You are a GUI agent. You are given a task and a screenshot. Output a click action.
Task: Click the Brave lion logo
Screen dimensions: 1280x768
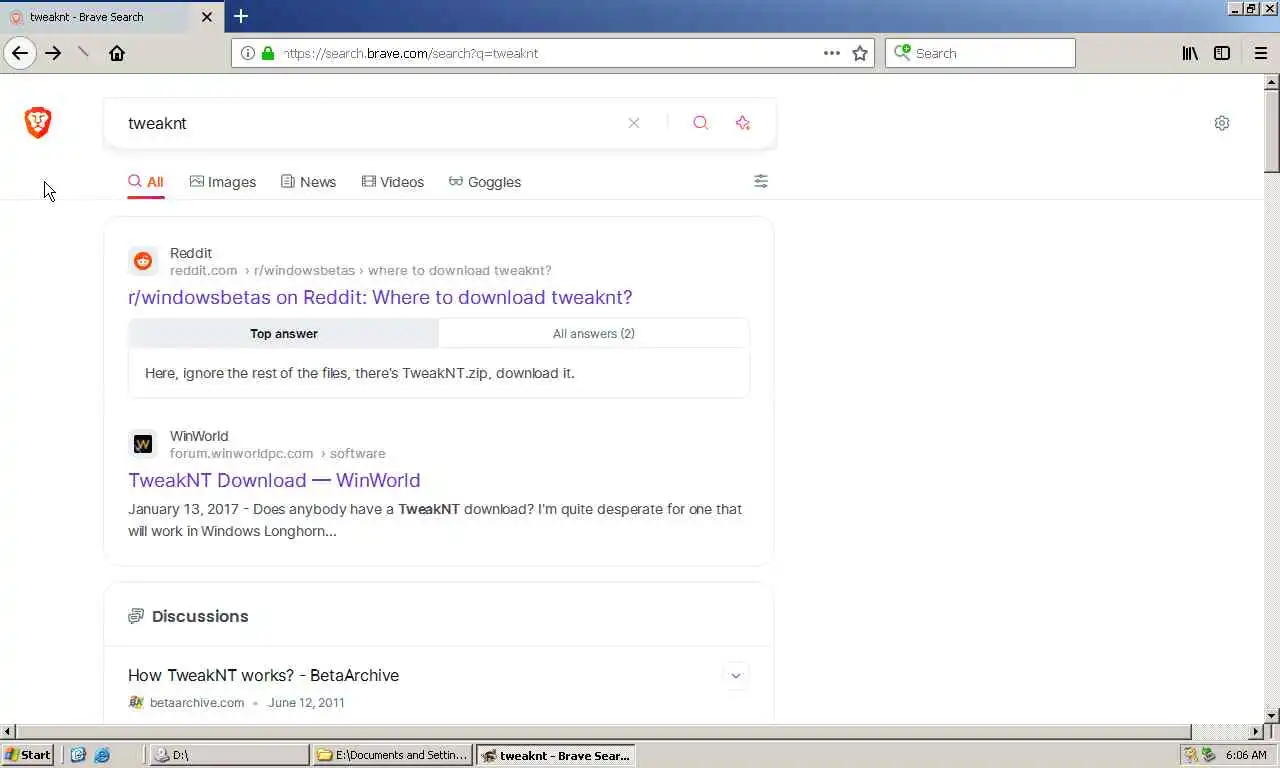tap(38, 122)
